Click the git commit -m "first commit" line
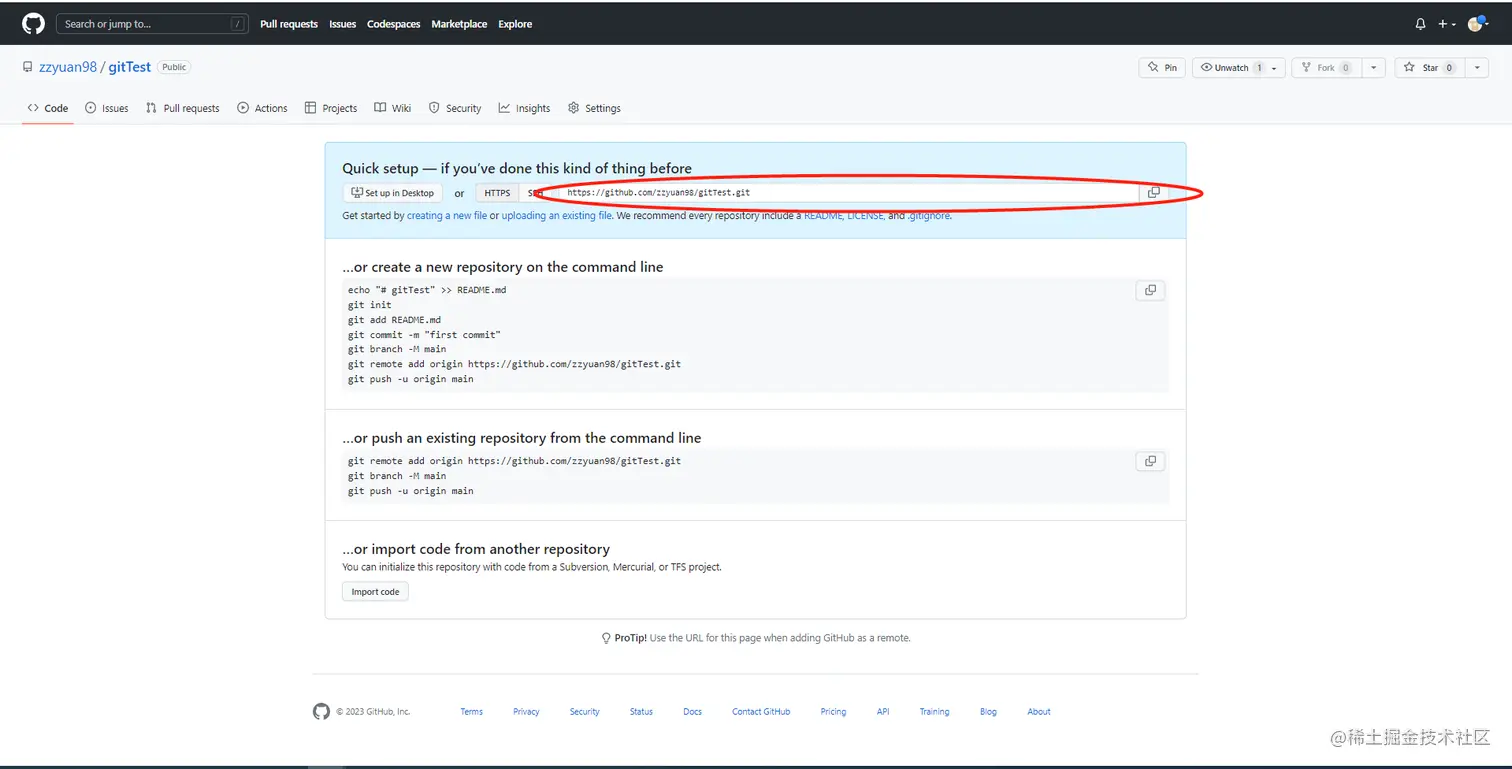The width and height of the screenshot is (1512, 769). tap(424, 335)
